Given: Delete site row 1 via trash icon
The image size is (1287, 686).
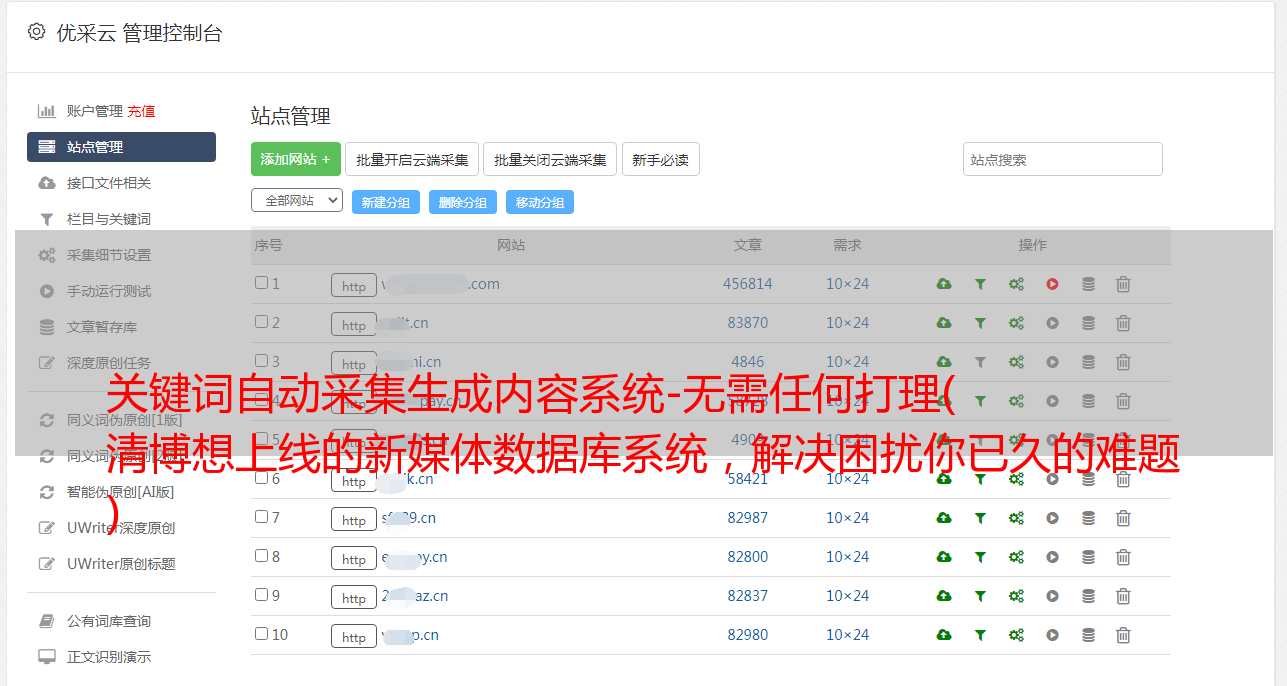Looking at the screenshot, I should 1123,284.
